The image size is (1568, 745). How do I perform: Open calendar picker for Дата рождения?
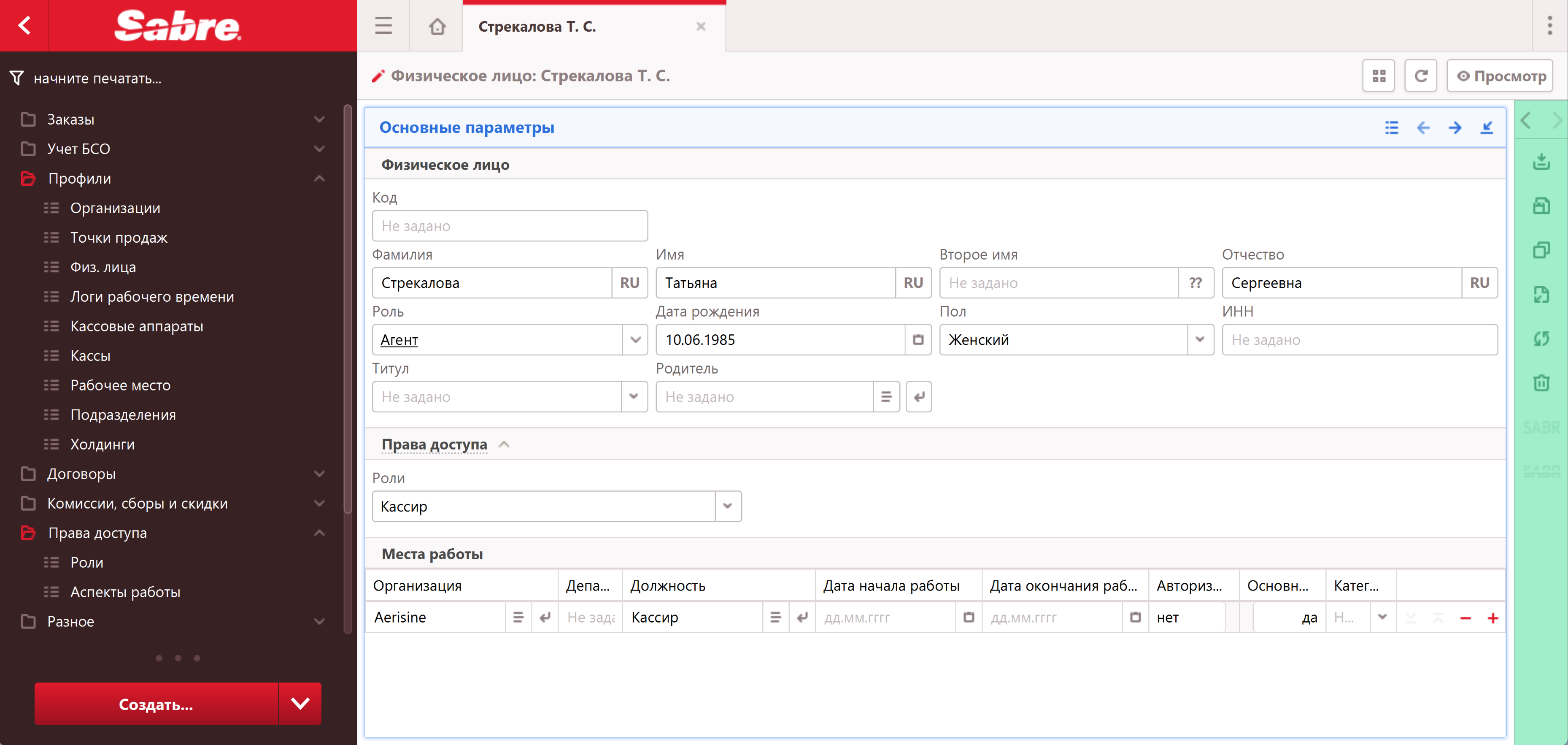918,340
